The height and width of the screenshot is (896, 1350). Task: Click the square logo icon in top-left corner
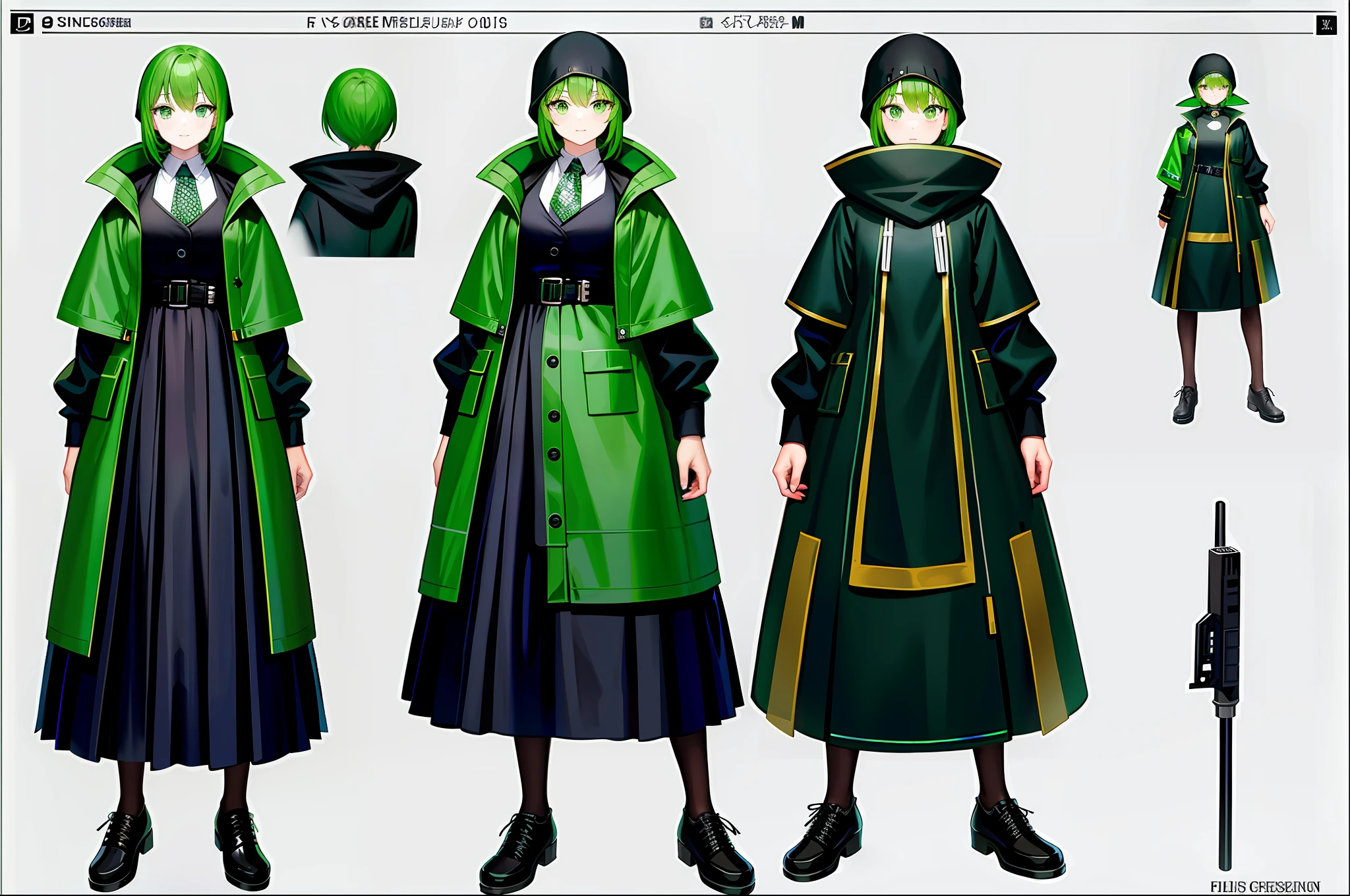tap(22, 24)
